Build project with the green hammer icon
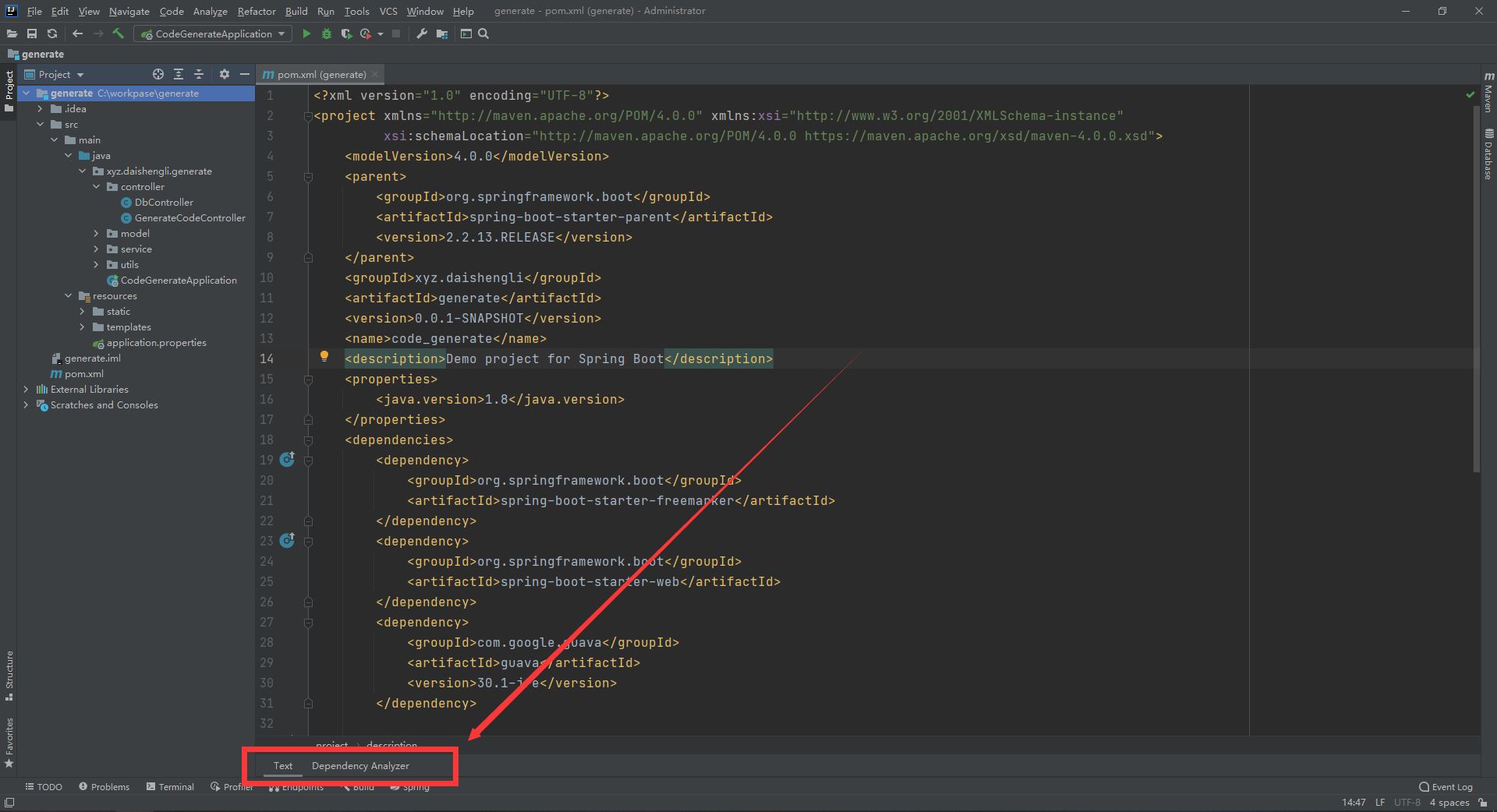The image size is (1497, 812). pyautogui.click(x=119, y=34)
